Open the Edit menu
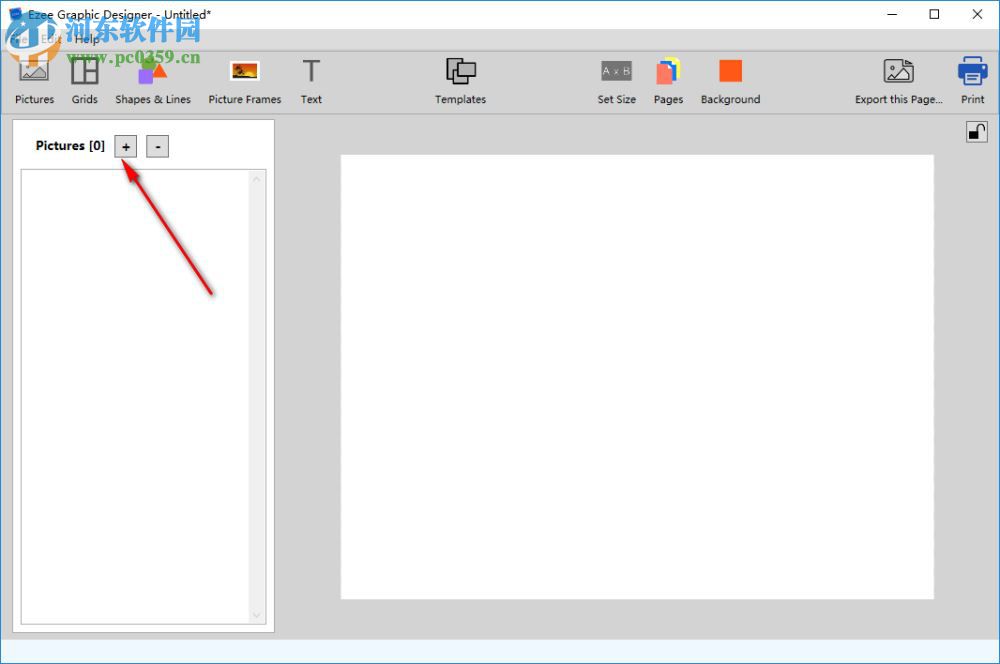Image resolution: width=1000 pixels, height=664 pixels. (x=50, y=39)
